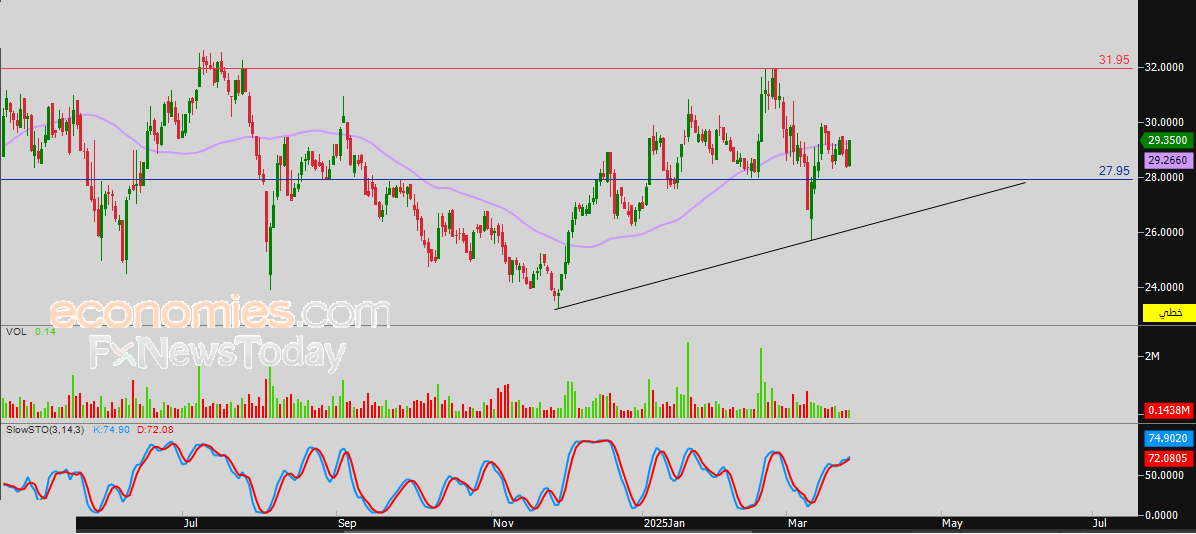Select the SlowSTO(3,14,3) indicator label
This screenshot has height=534, width=1196.
[x=45, y=430]
